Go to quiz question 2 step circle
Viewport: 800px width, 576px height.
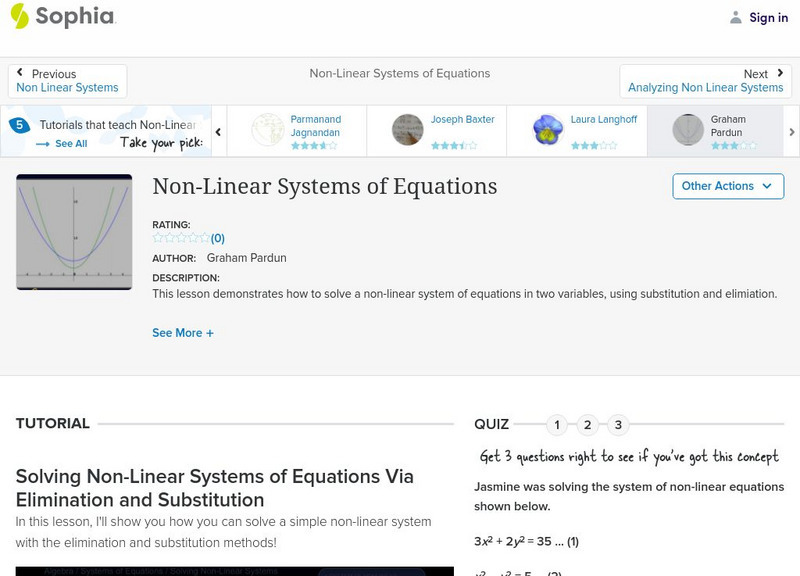pos(587,424)
